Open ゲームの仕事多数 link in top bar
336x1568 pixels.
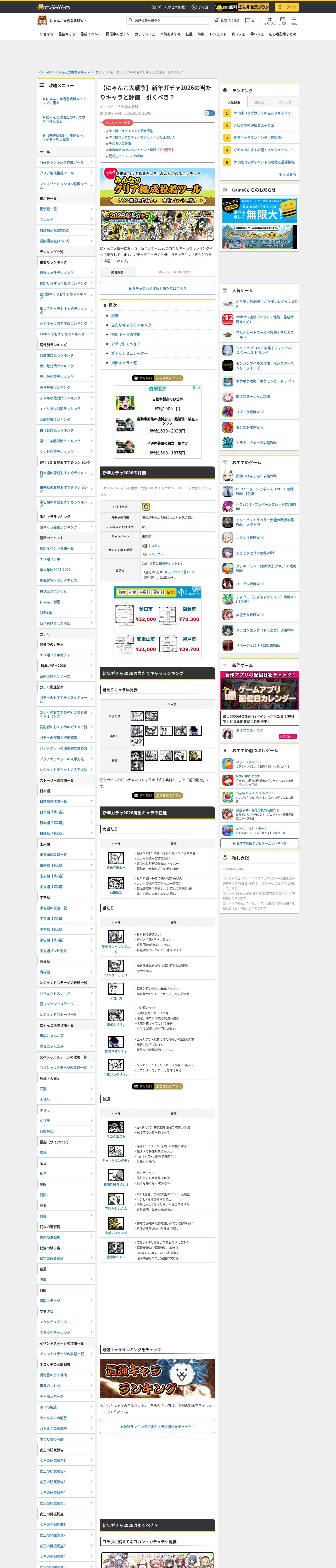(168, 7)
